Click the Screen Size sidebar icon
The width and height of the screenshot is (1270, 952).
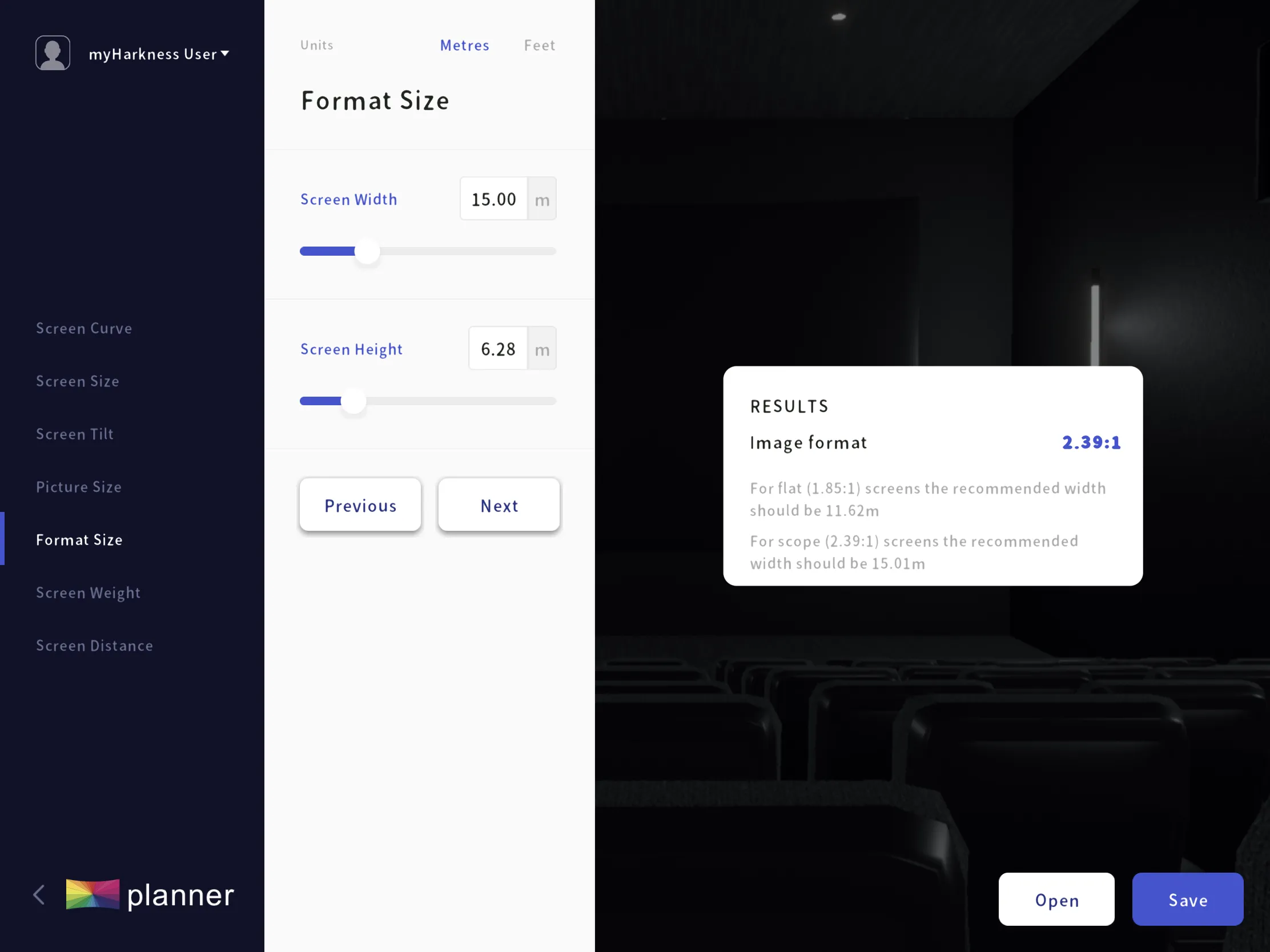click(77, 380)
